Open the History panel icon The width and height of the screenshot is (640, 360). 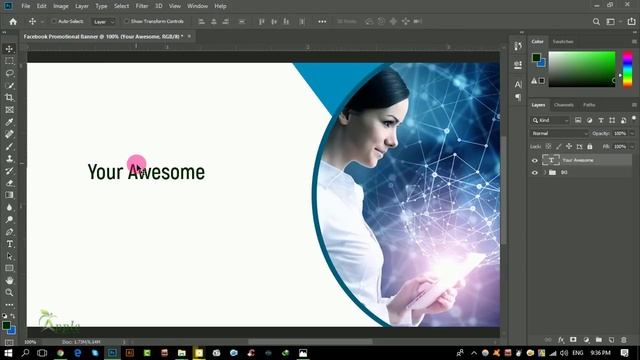518,46
